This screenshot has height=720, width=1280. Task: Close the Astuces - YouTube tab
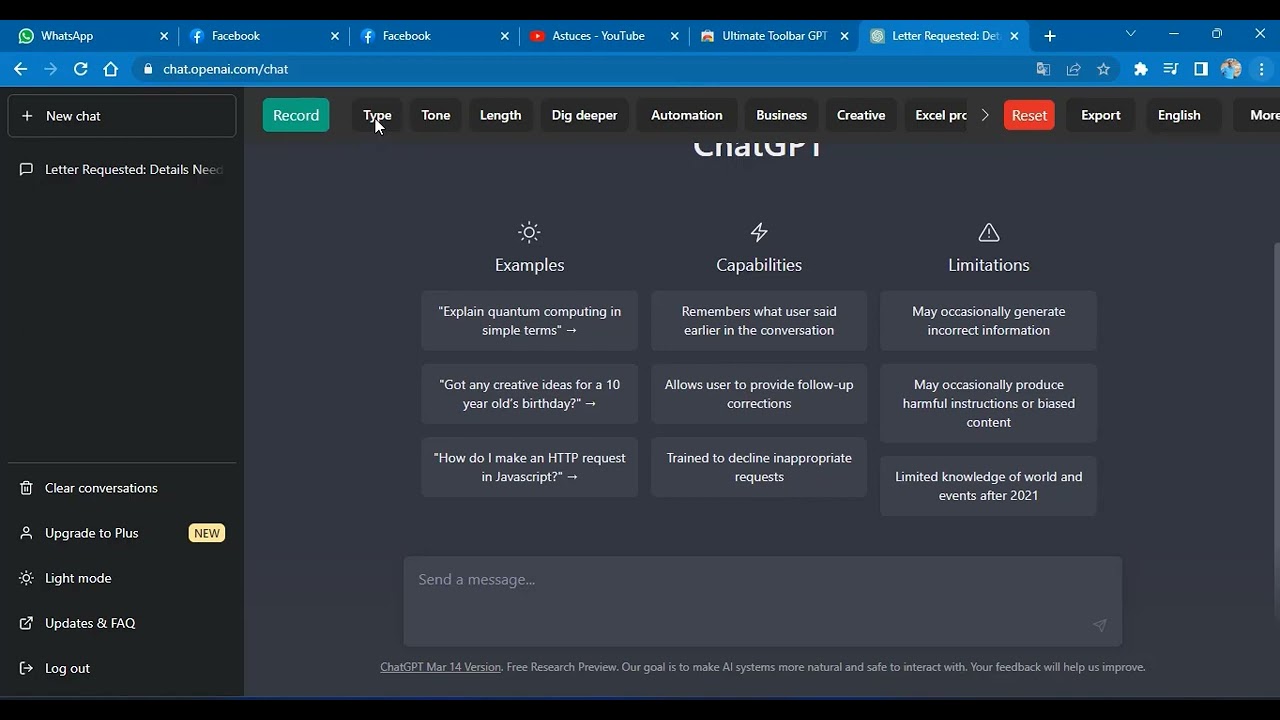tap(675, 36)
